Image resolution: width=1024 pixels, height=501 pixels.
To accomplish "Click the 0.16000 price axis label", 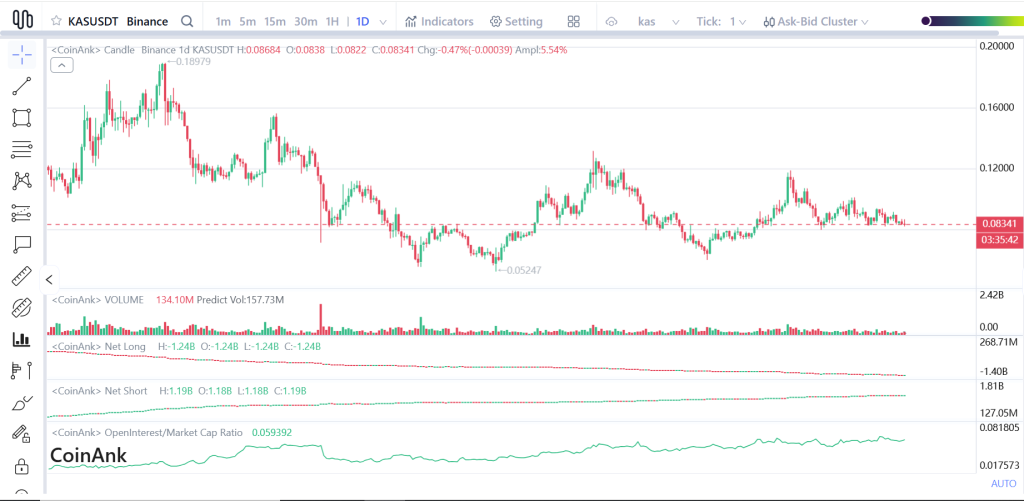I will tap(997, 107).
